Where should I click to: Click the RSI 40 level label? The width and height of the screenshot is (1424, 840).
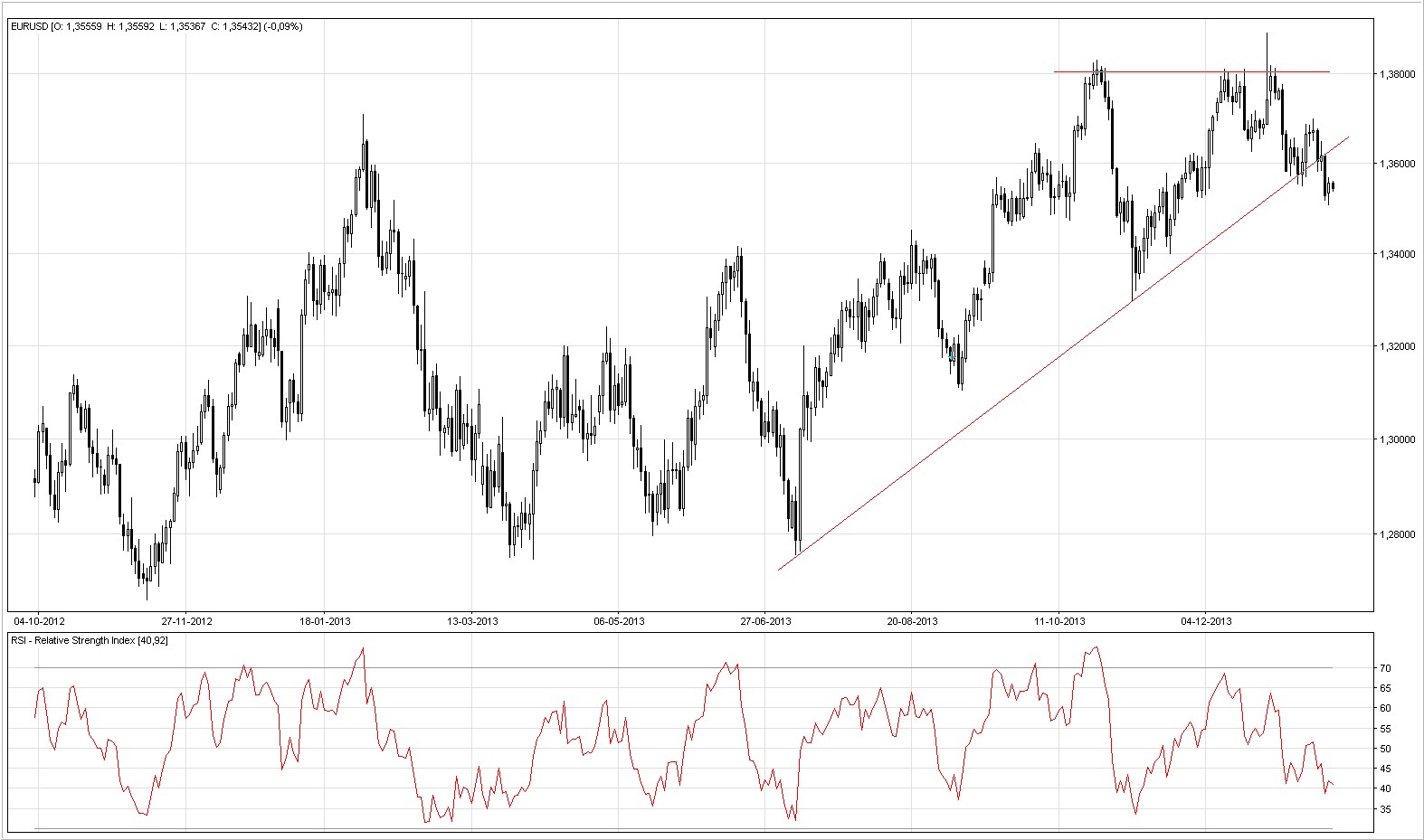(x=1385, y=788)
